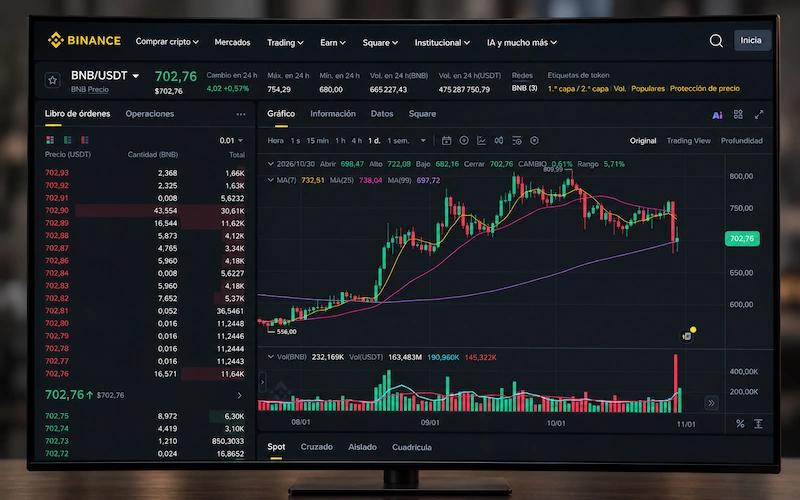Open Square dropdown in top navigation
Image resolution: width=800 pixels, height=500 pixels.
(x=380, y=43)
